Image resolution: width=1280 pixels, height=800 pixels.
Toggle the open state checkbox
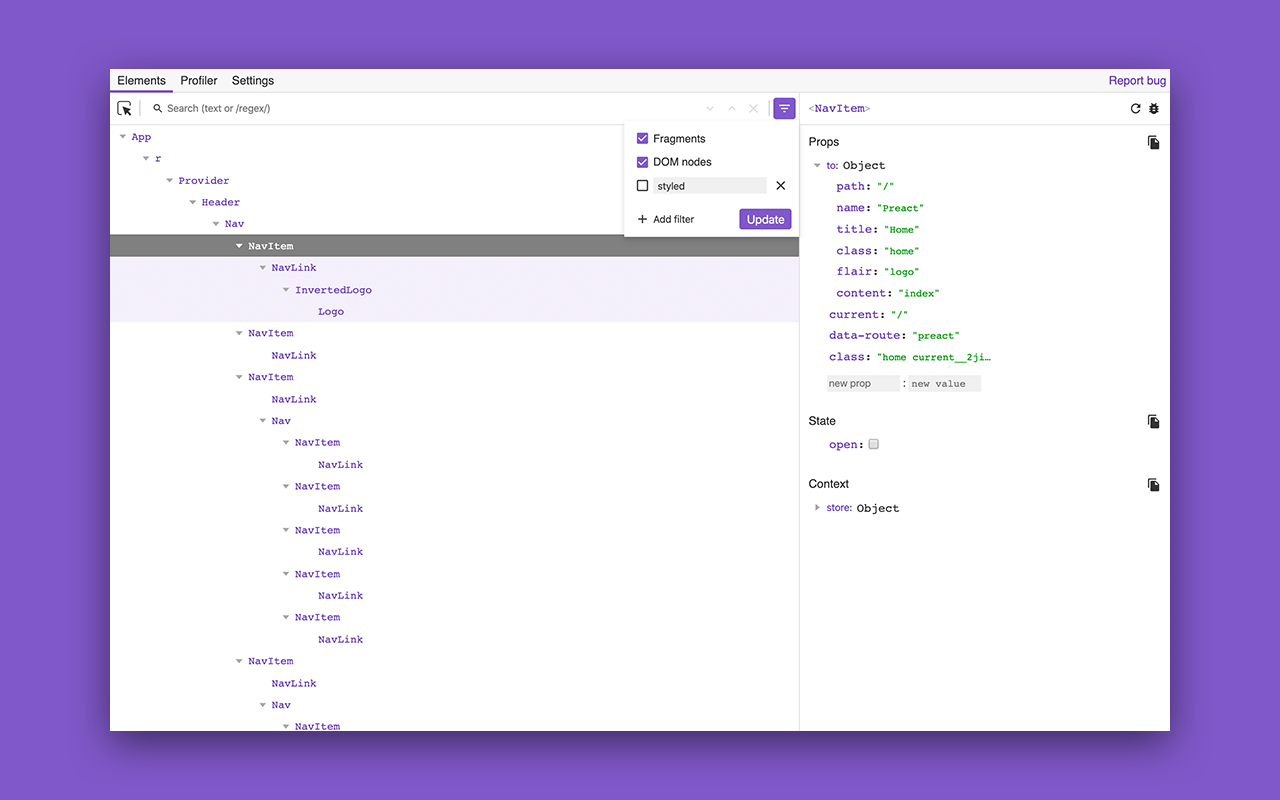click(x=873, y=444)
